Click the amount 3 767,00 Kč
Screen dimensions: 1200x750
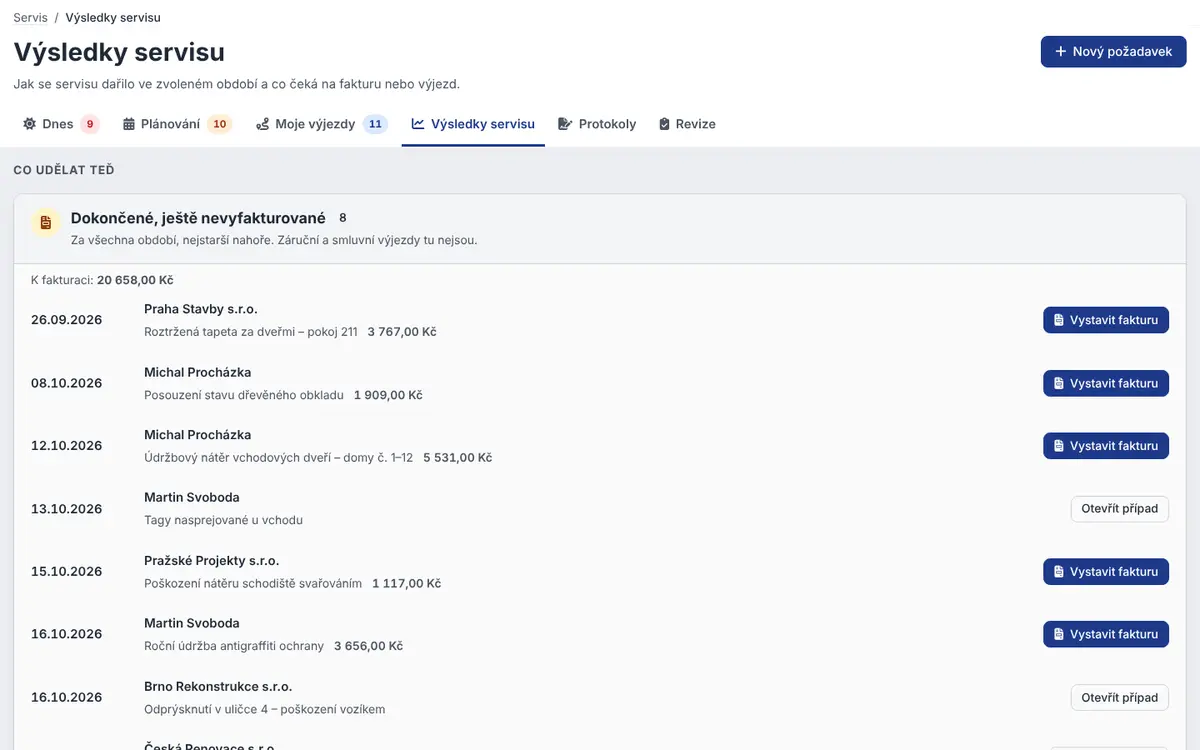402,332
